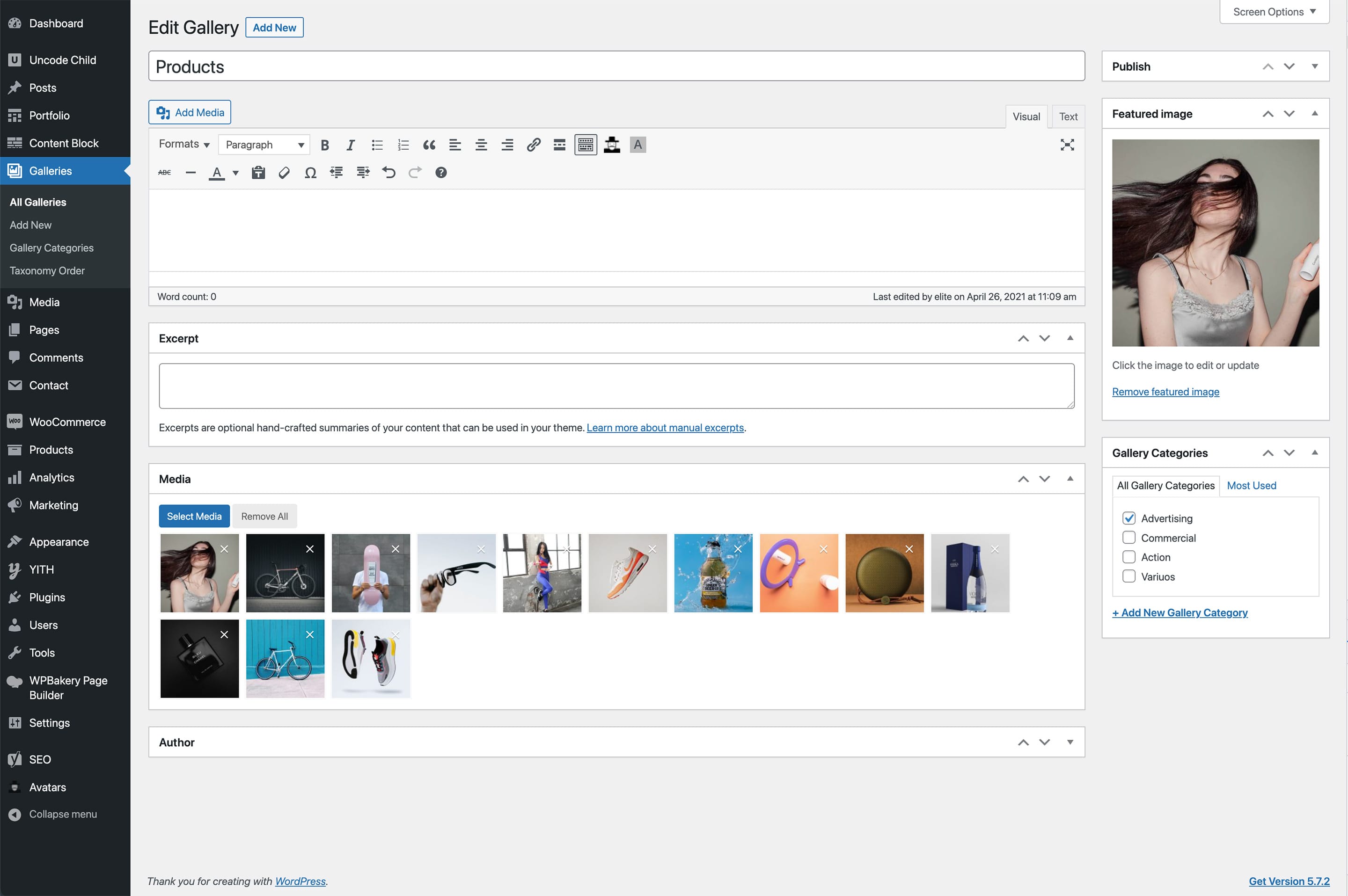Screen dimensions: 1348x896
Task: Open the Media library sidebar item
Action: pos(44,302)
